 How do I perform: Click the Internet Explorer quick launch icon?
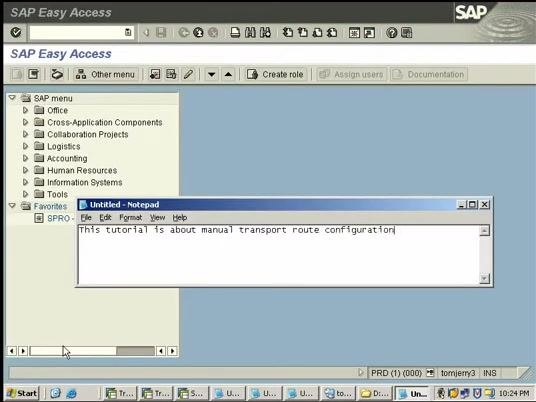(71, 393)
